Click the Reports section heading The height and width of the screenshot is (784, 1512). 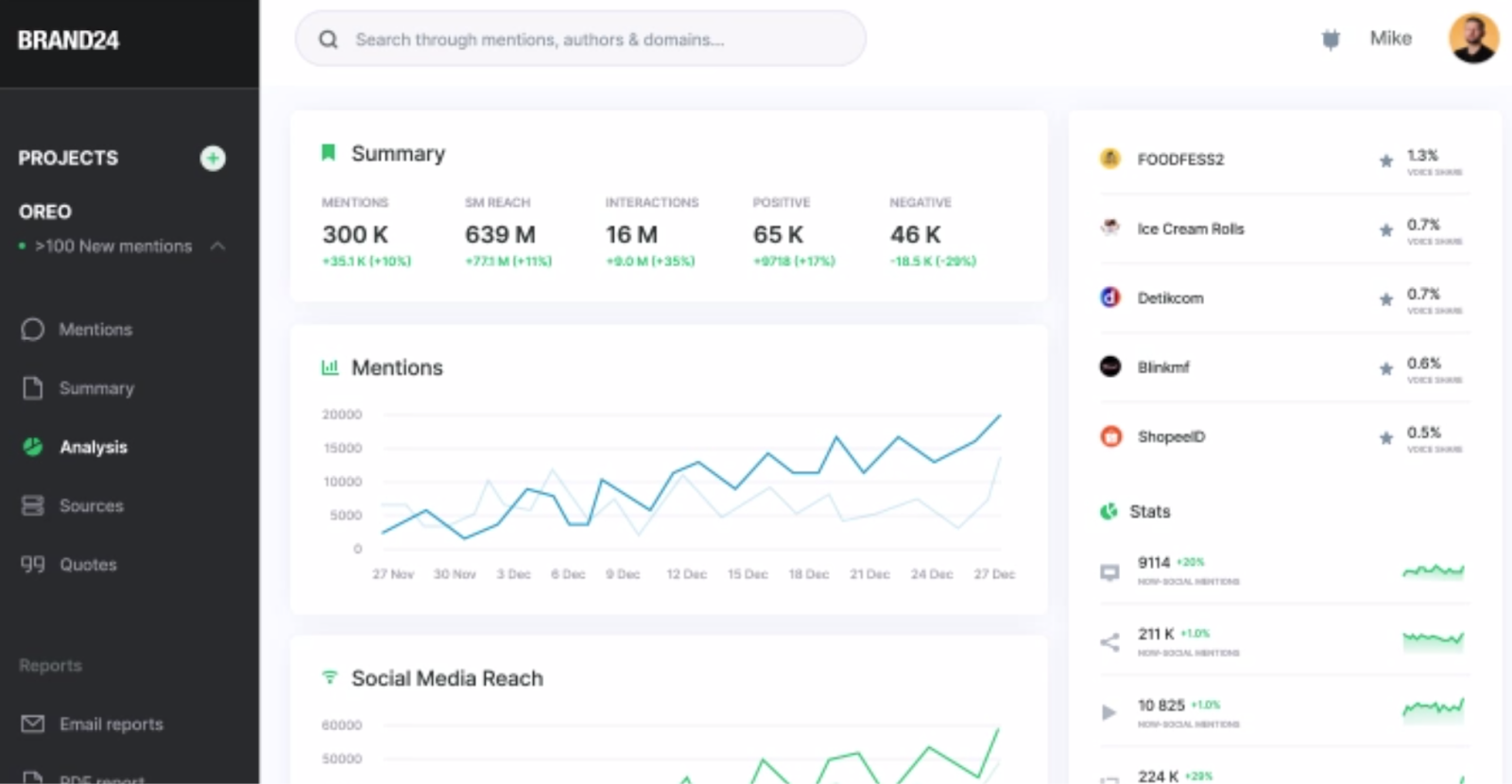click(50, 665)
